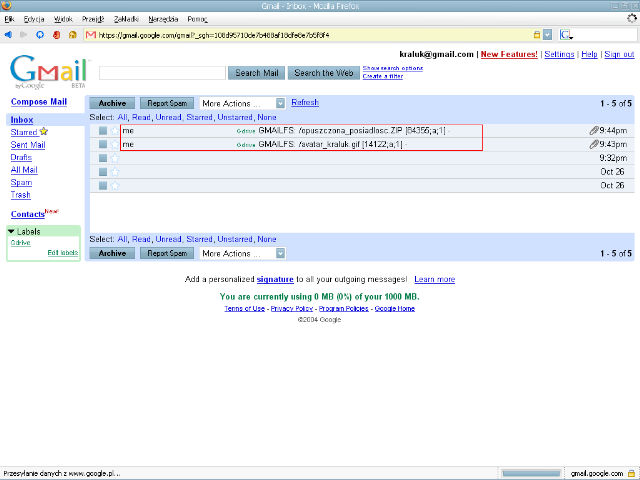Open the Zakładki menu
Screen dimensions: 640x480
coord(127,19)
